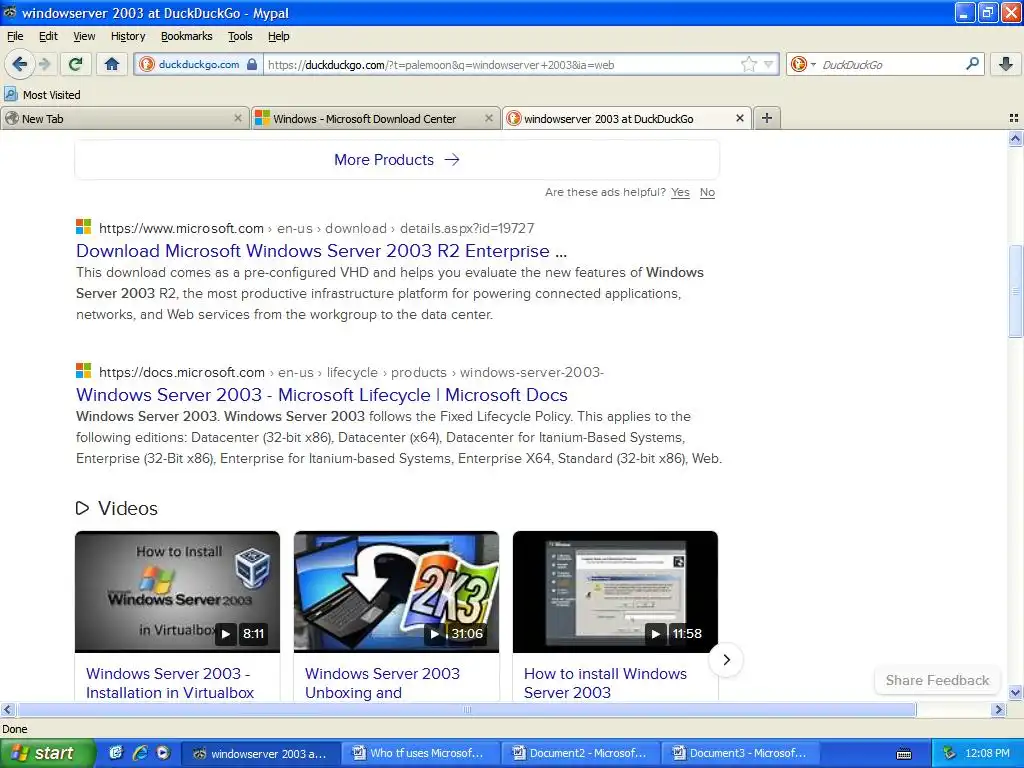Click the horizontal scrollbar thumb
1024x768 pixels.
tap(466, 709)
